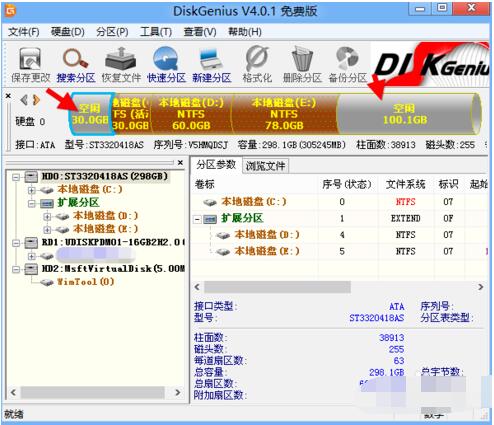Open the 分区(P) menu
The width and height of the screenshot is (494, 425).
[112, 32]
